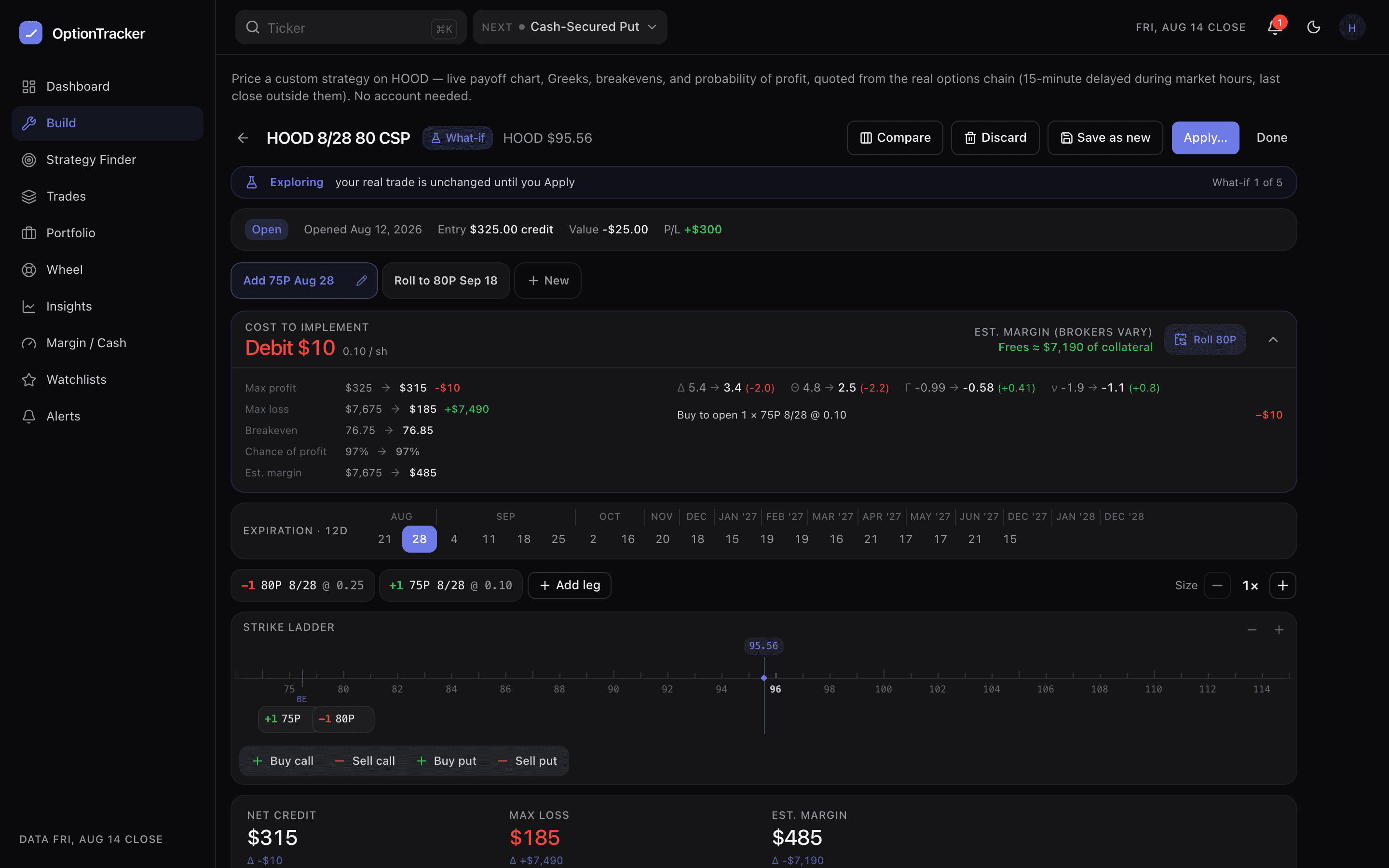Open the Cash-Secured Put dropdown
1389x868 pixels.
pyautogui.click(x=570, y=27)
